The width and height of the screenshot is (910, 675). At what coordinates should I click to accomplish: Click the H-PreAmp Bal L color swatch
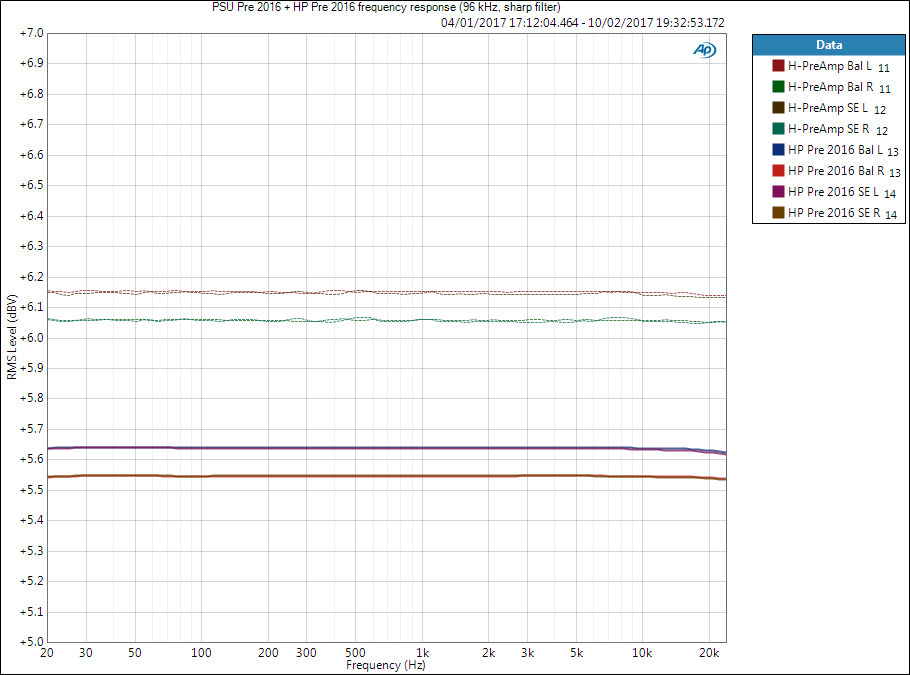pyautogui.click(x=778, y=66)
